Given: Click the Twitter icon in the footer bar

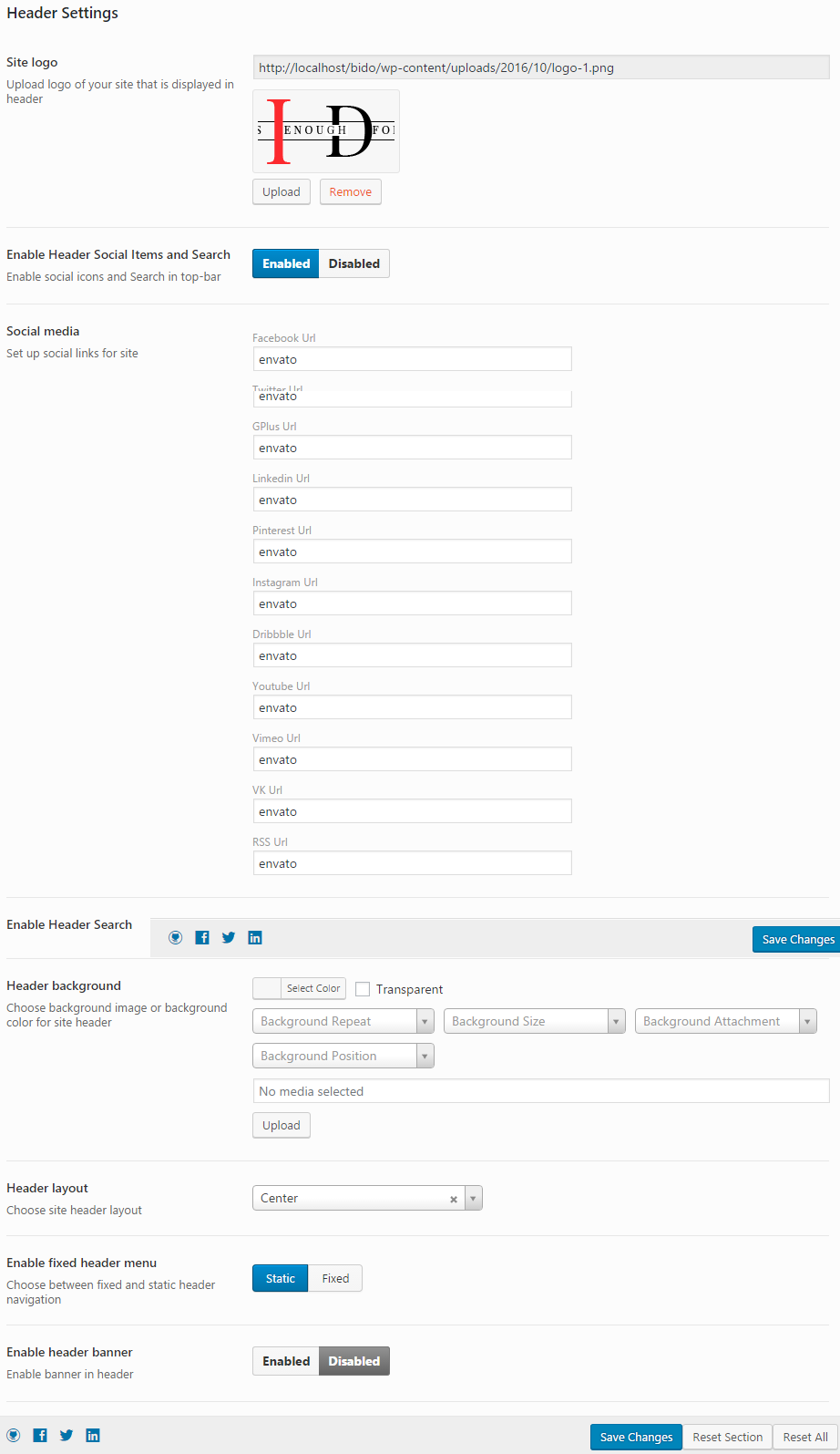Looking at the screenshot, I should [67, 1435].
